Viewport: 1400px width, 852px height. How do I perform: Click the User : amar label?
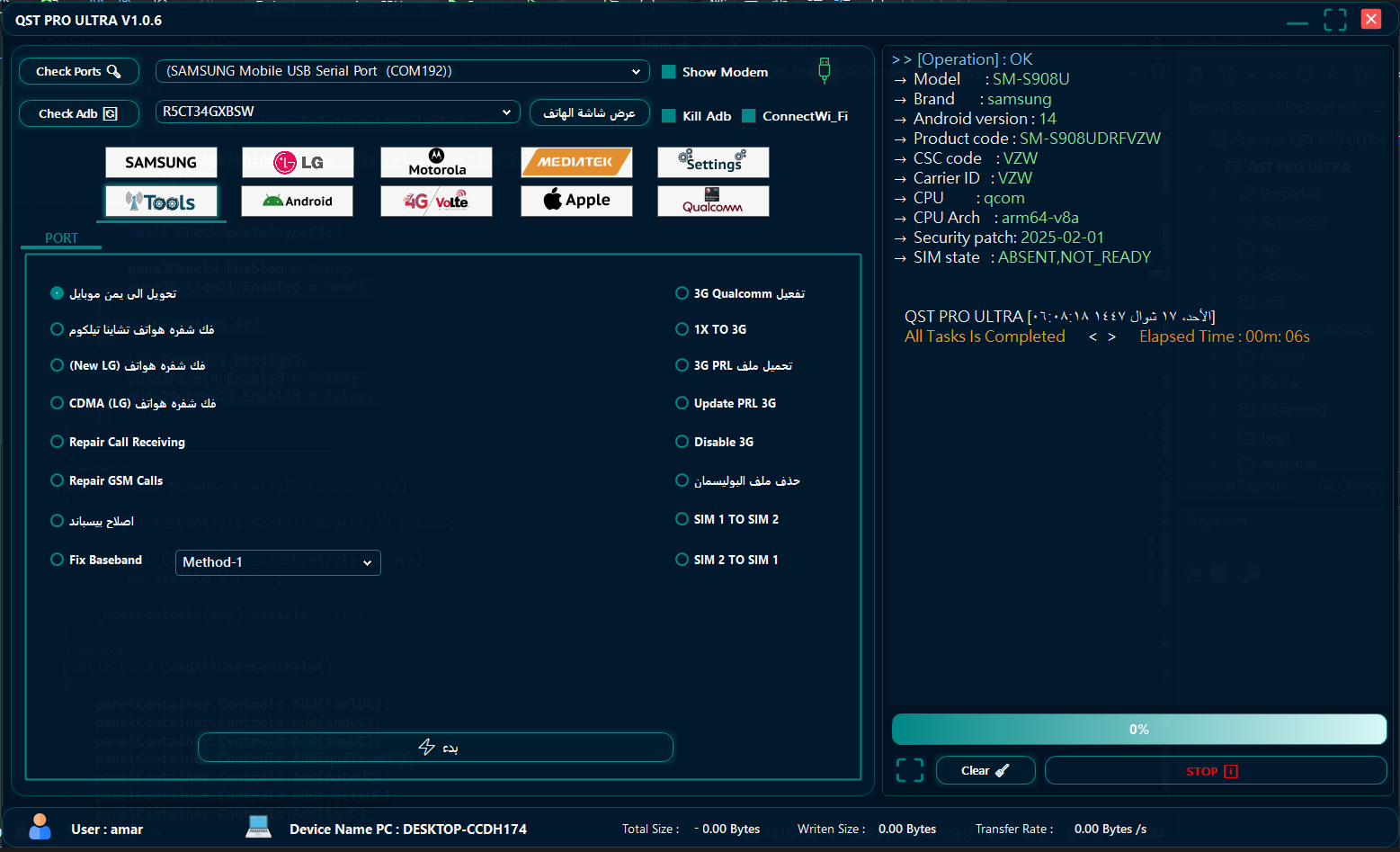point(107,830)
